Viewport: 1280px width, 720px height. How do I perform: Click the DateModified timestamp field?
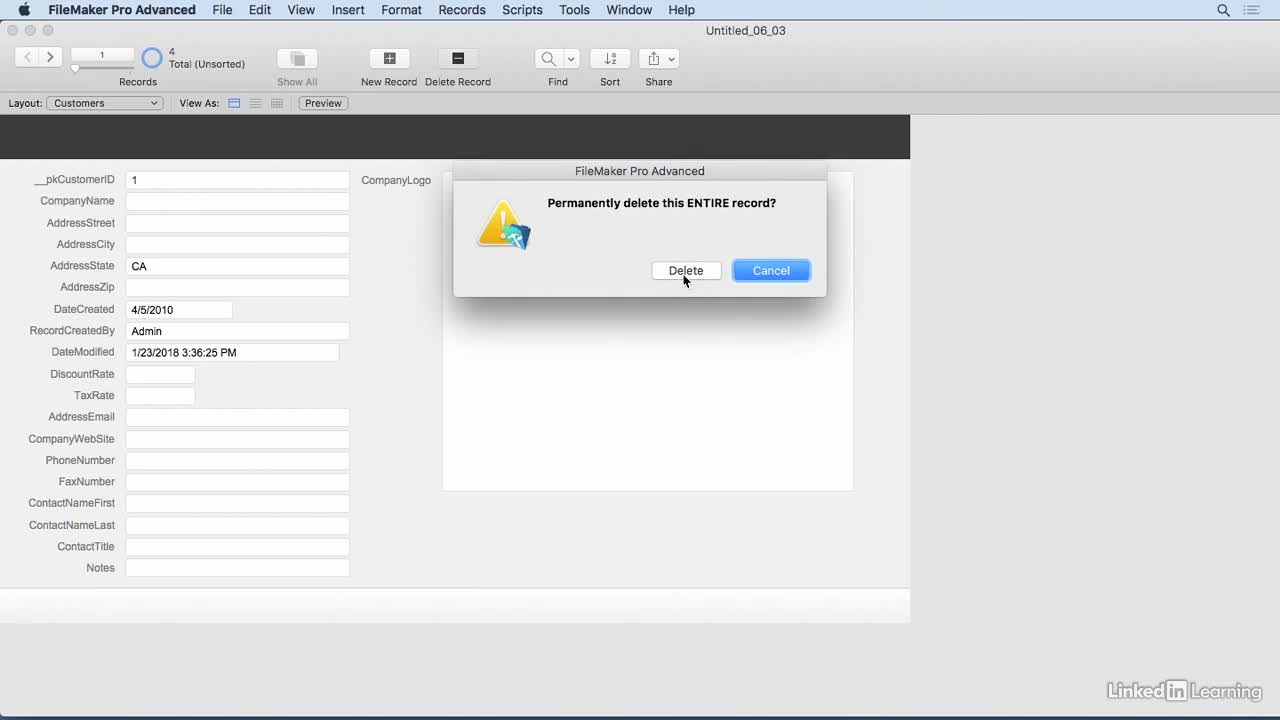pyautogui.click(x=232, y=352)
